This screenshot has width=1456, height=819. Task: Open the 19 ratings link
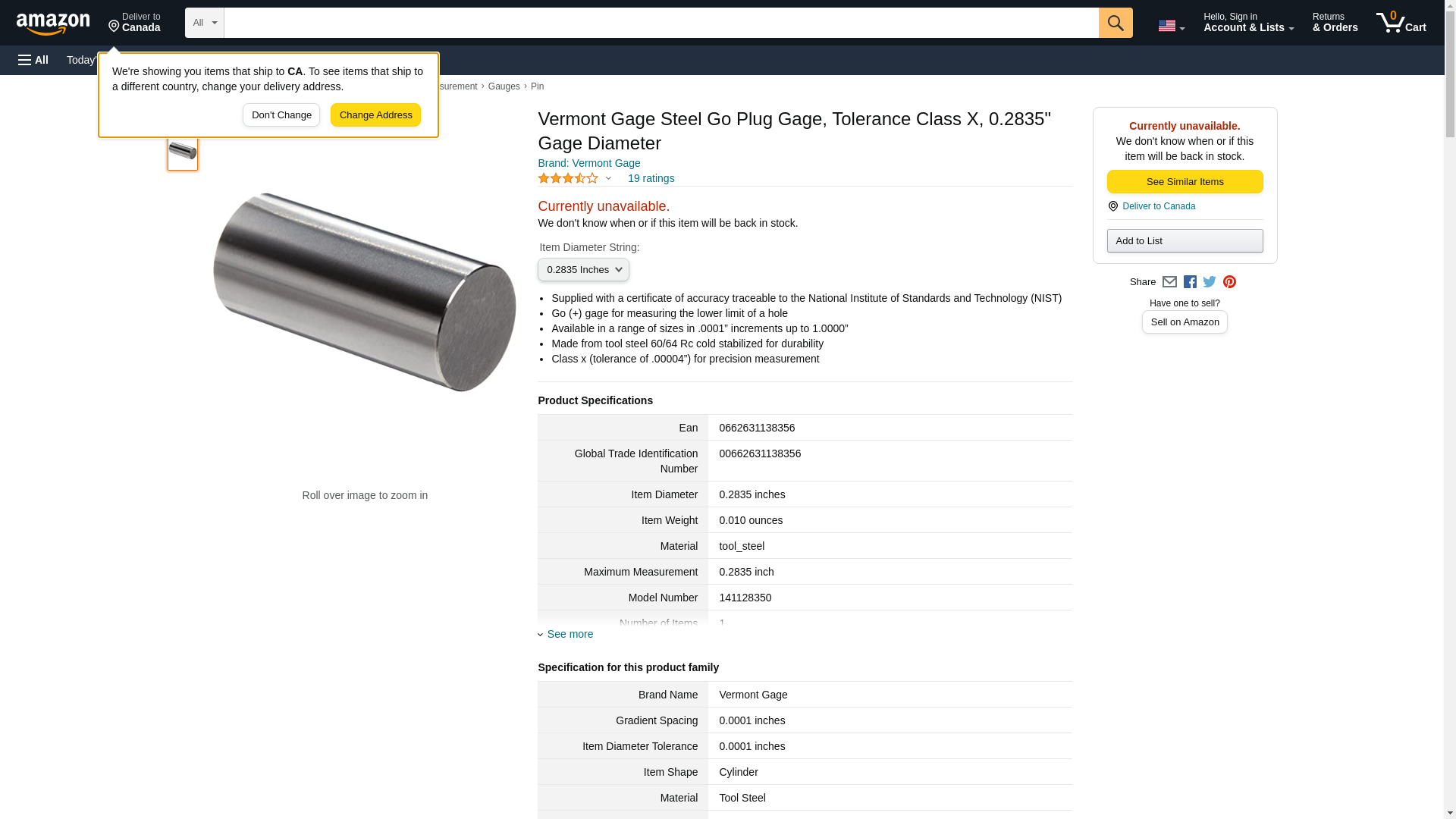tap(651, 178)
